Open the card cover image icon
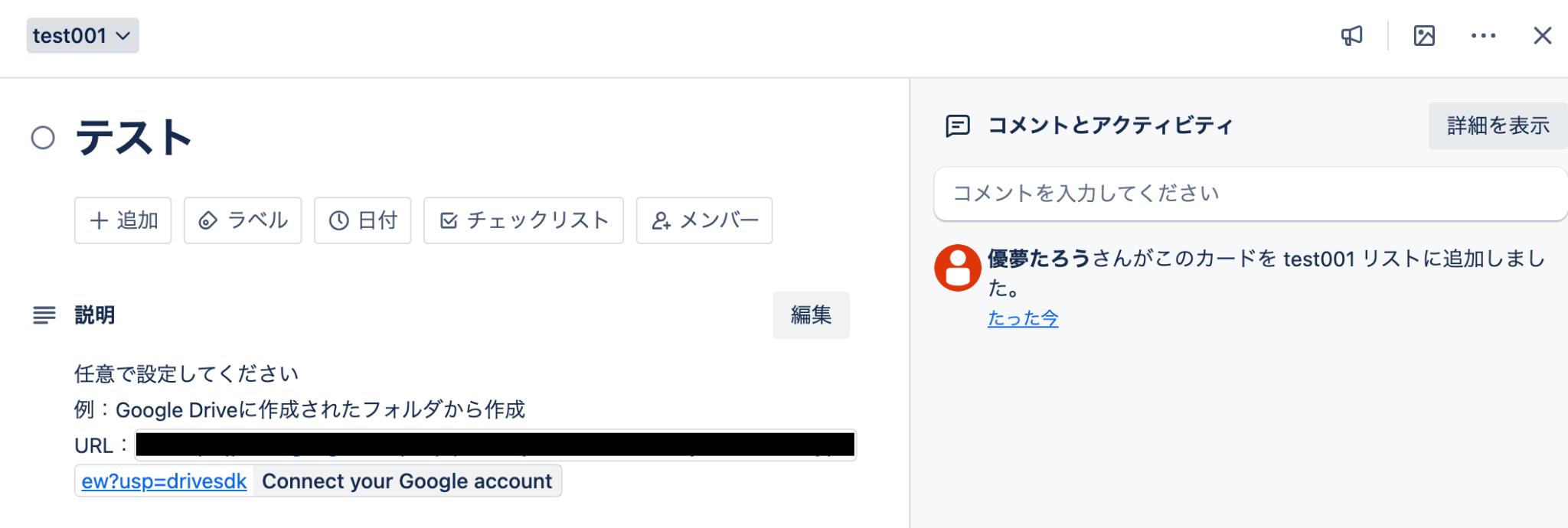 click(x=1424, y=36)
